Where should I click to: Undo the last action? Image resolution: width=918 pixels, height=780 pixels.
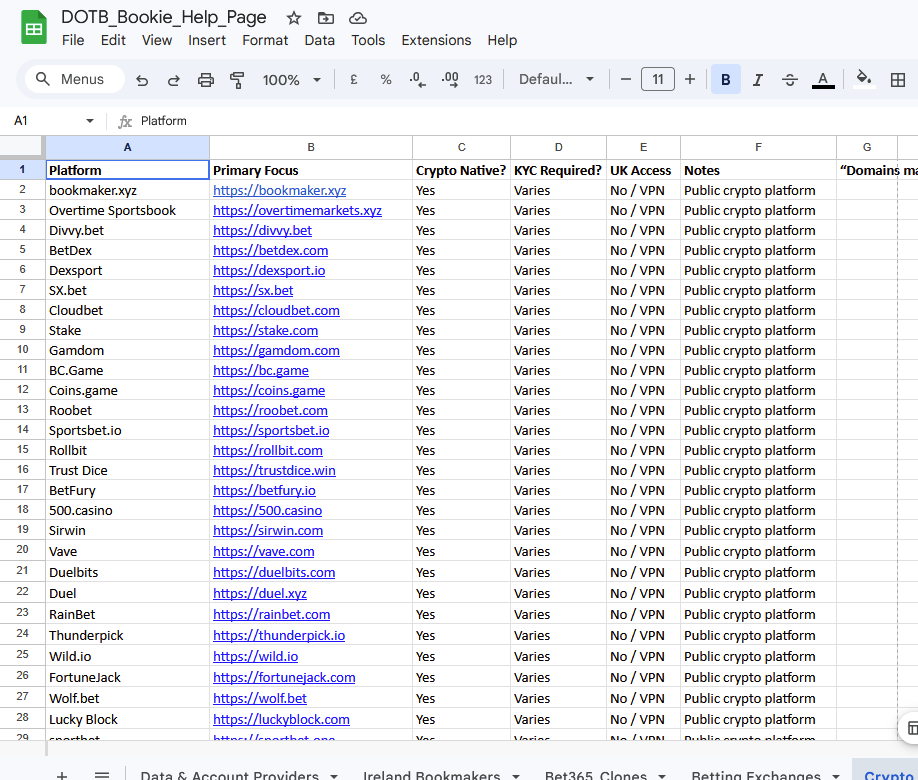point(142,80)
